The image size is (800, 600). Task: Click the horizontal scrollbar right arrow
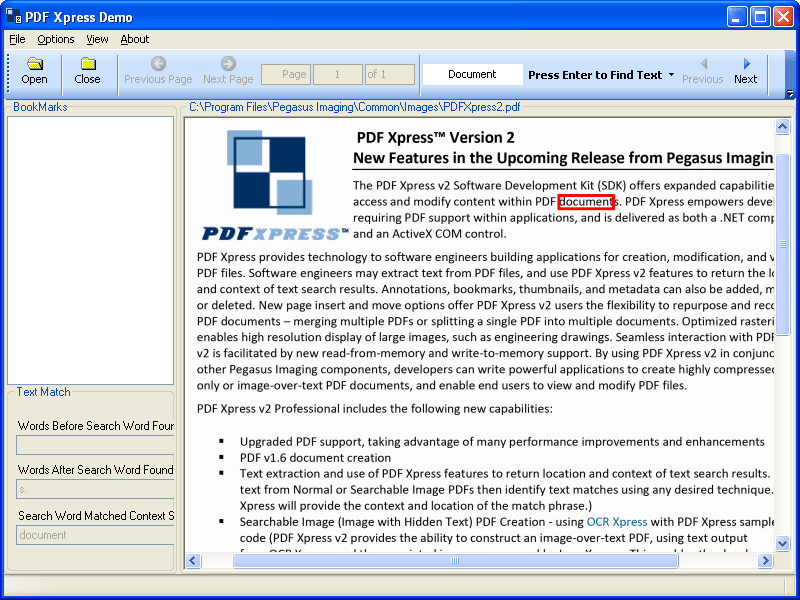click(765, 561)
